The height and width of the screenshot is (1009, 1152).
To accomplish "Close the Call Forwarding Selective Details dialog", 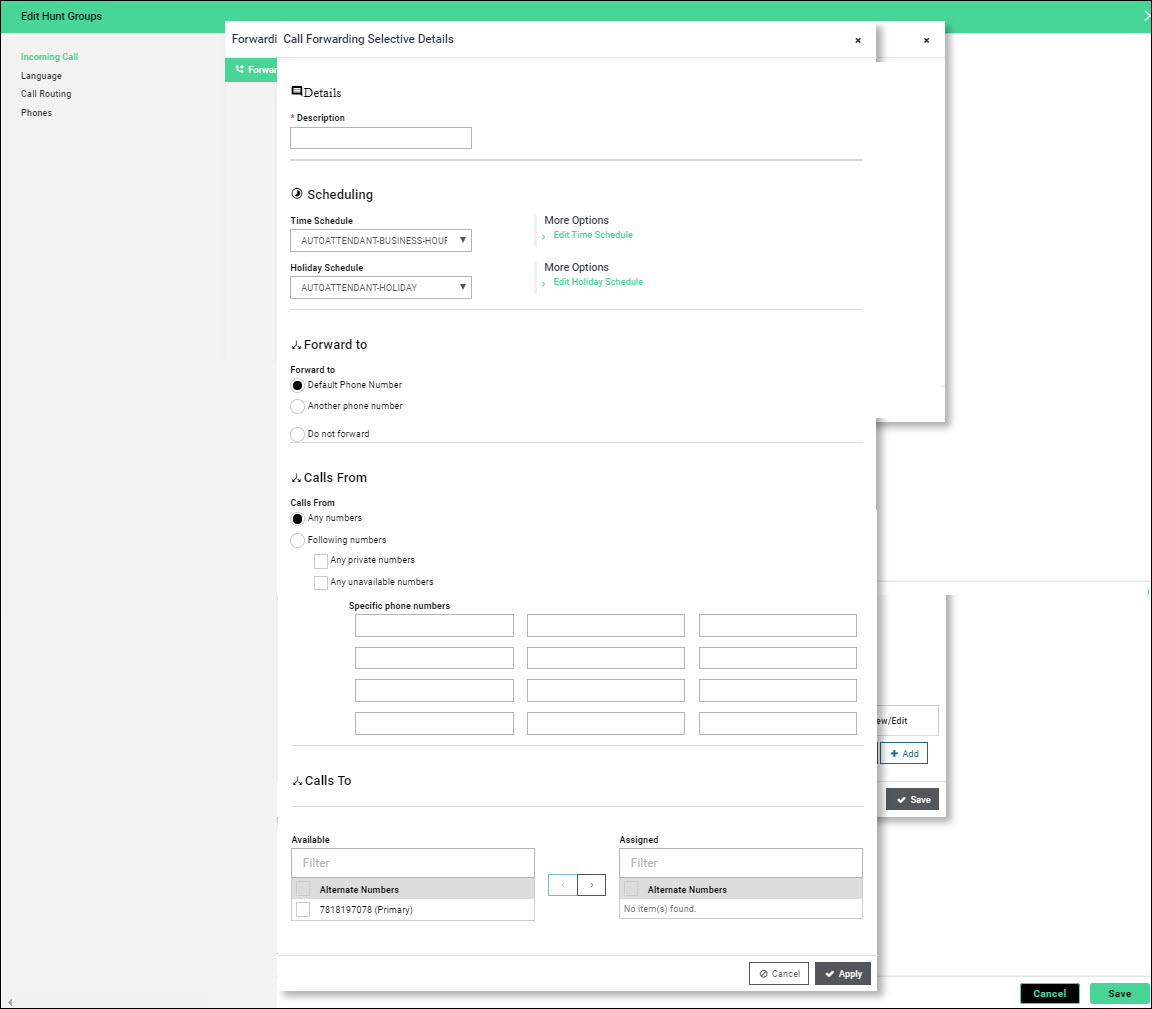I will (857, 41).
